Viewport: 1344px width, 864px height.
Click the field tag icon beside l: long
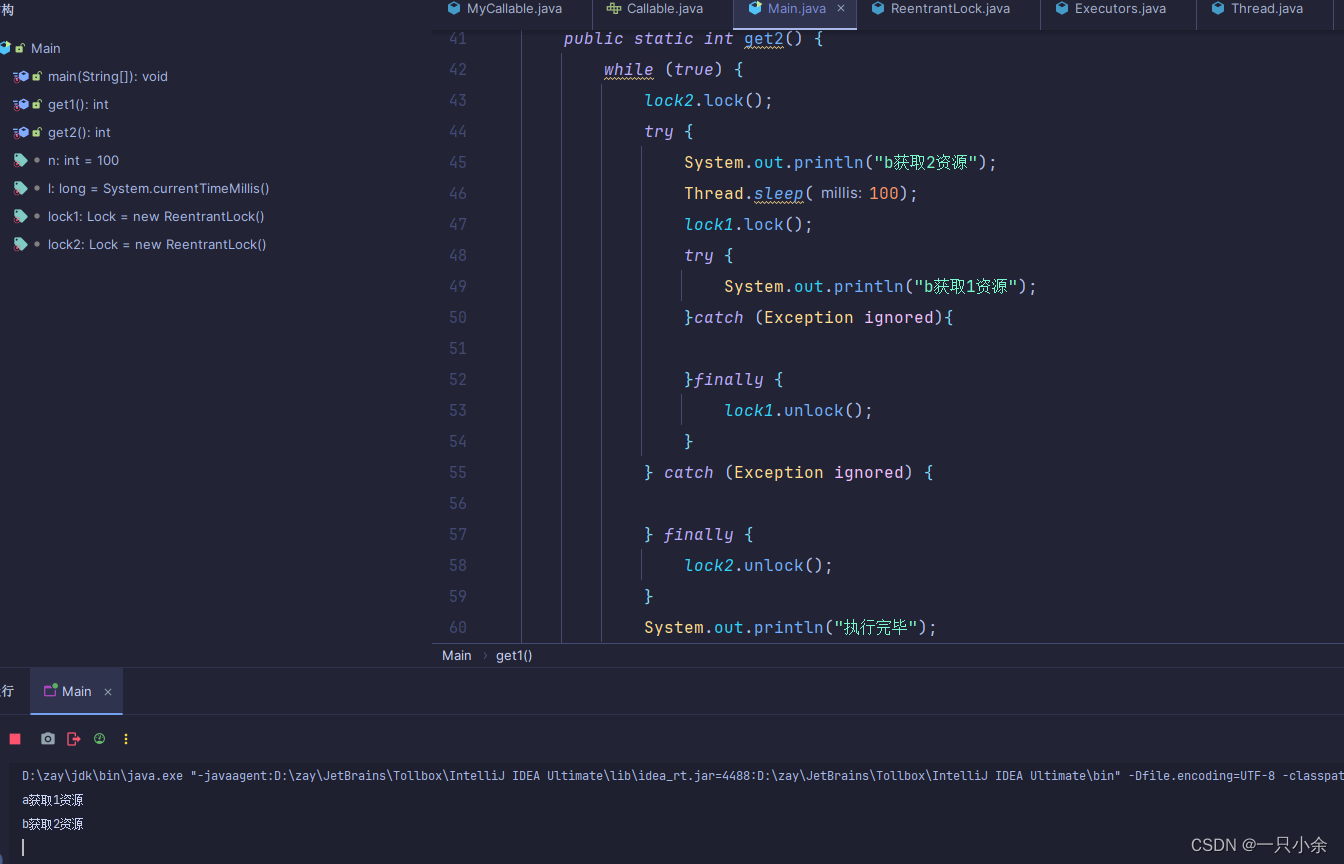coord(21,188)
